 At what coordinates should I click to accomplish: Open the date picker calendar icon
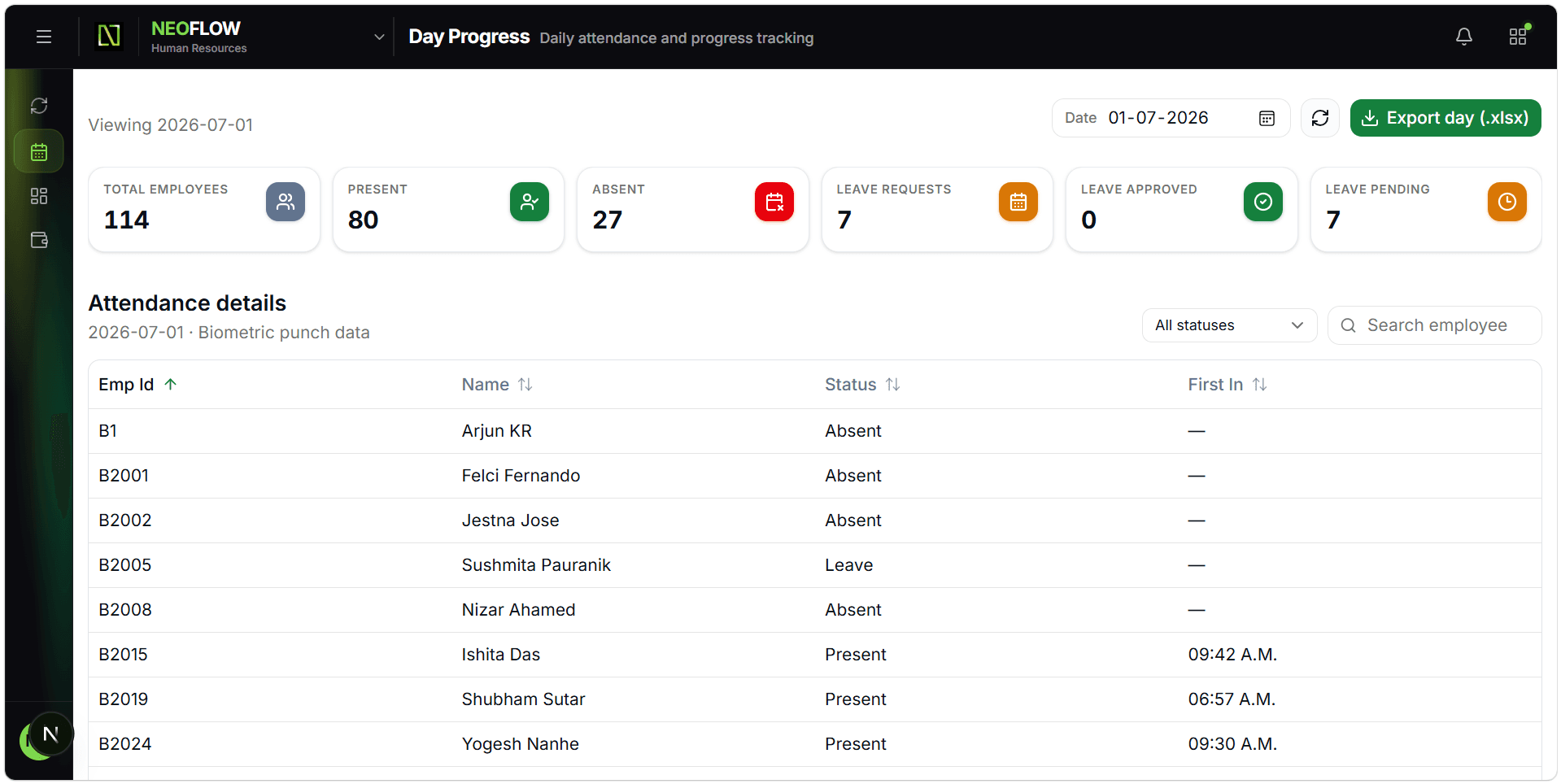point(1267,119)
